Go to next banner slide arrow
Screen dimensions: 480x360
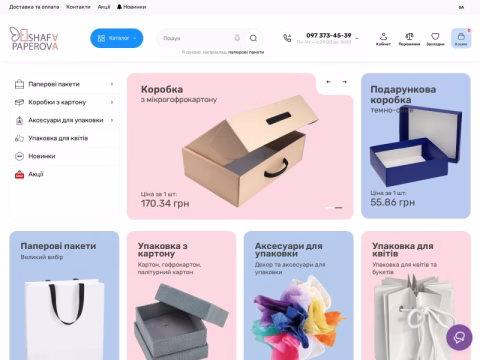pos(344,82)
